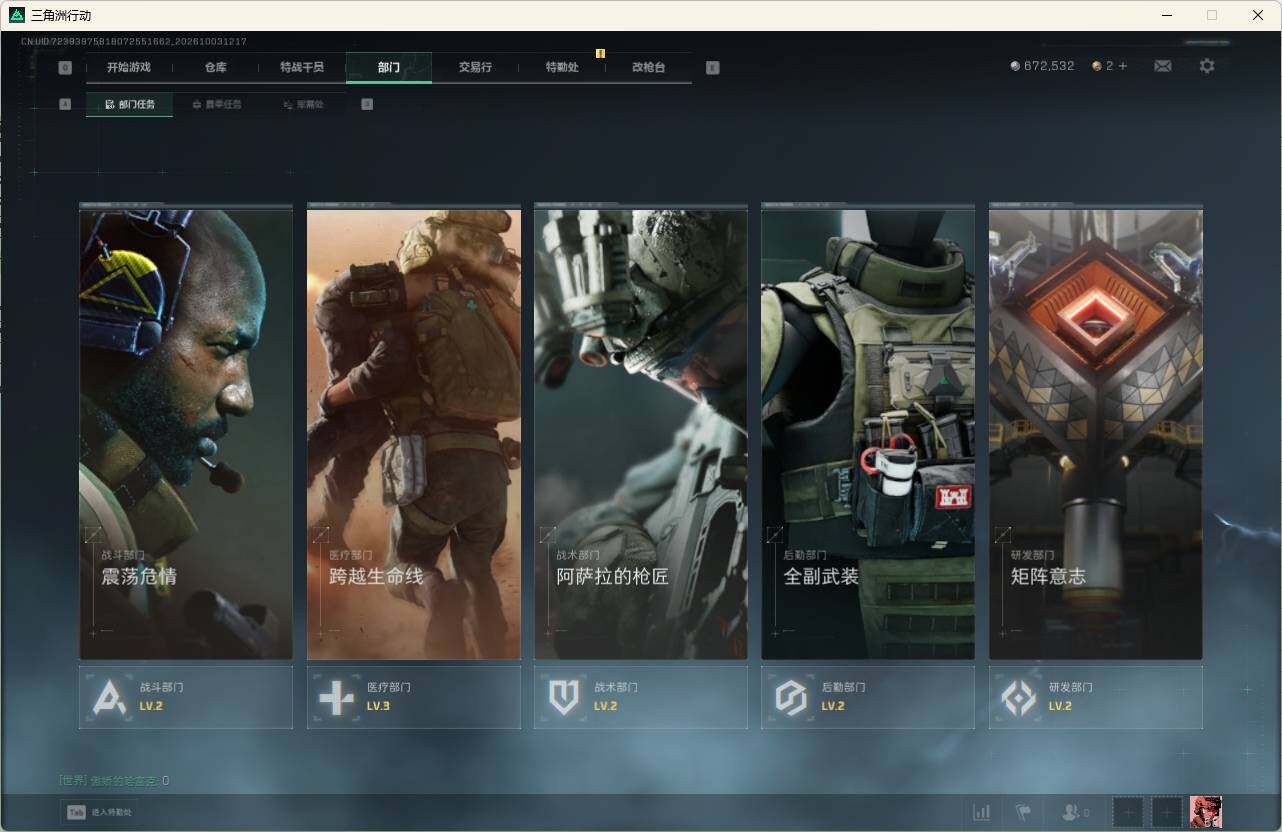Open the statistics bar chart icon

coord(982,813)
